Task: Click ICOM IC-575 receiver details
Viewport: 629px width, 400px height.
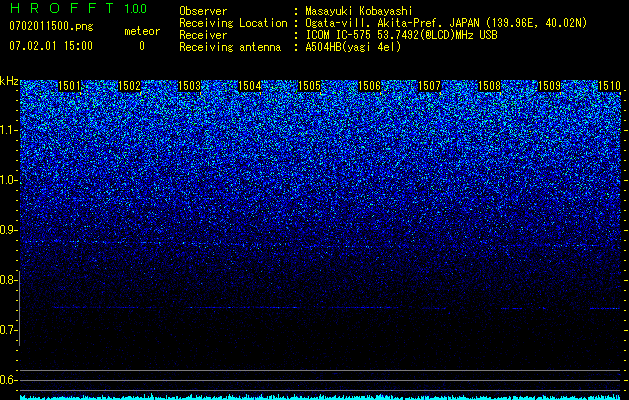Action: [x=401, y=35]
